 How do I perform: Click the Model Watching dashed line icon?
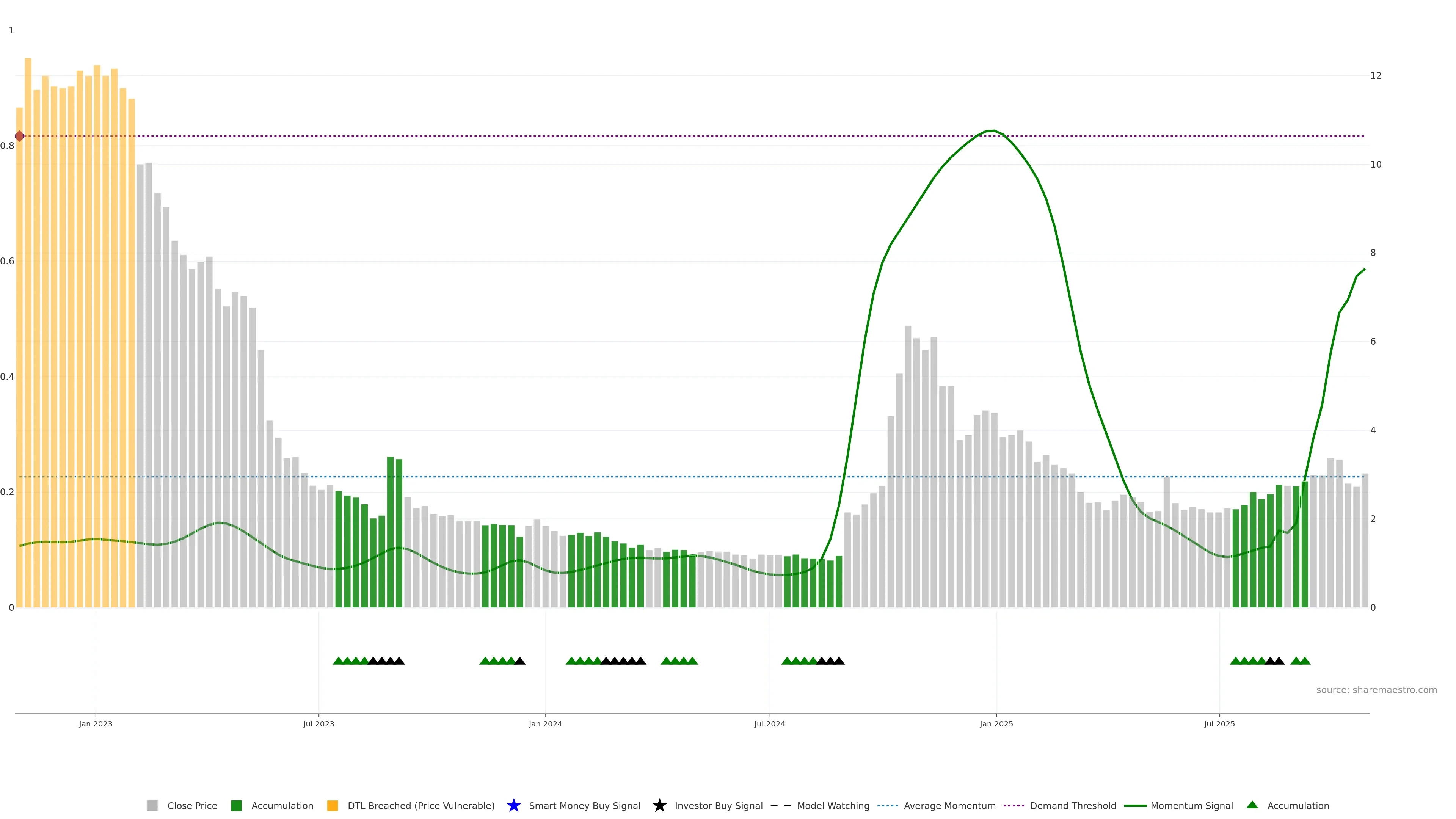coord(781,805)
